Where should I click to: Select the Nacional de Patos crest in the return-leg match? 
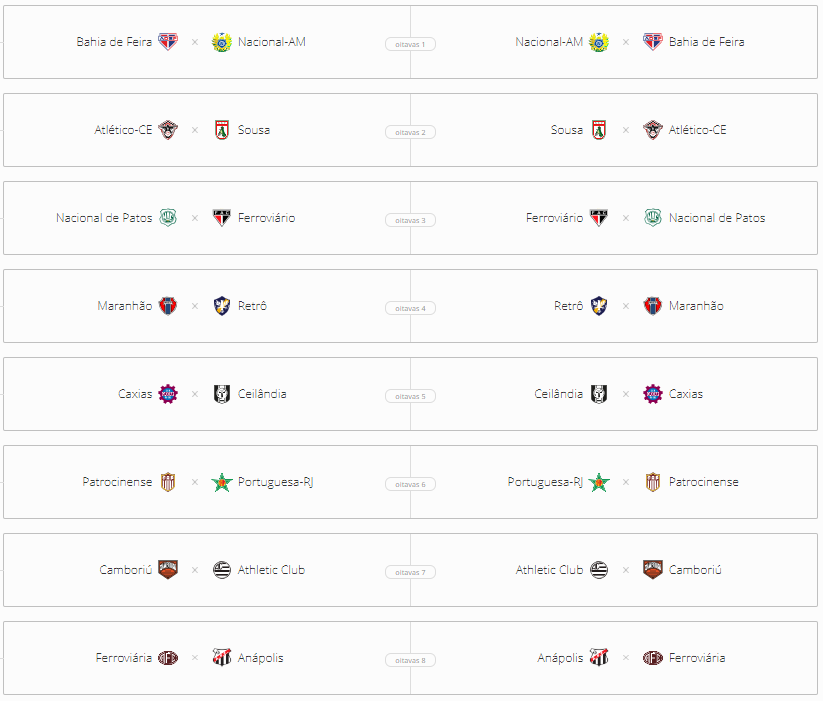click(x=652, y=218)
